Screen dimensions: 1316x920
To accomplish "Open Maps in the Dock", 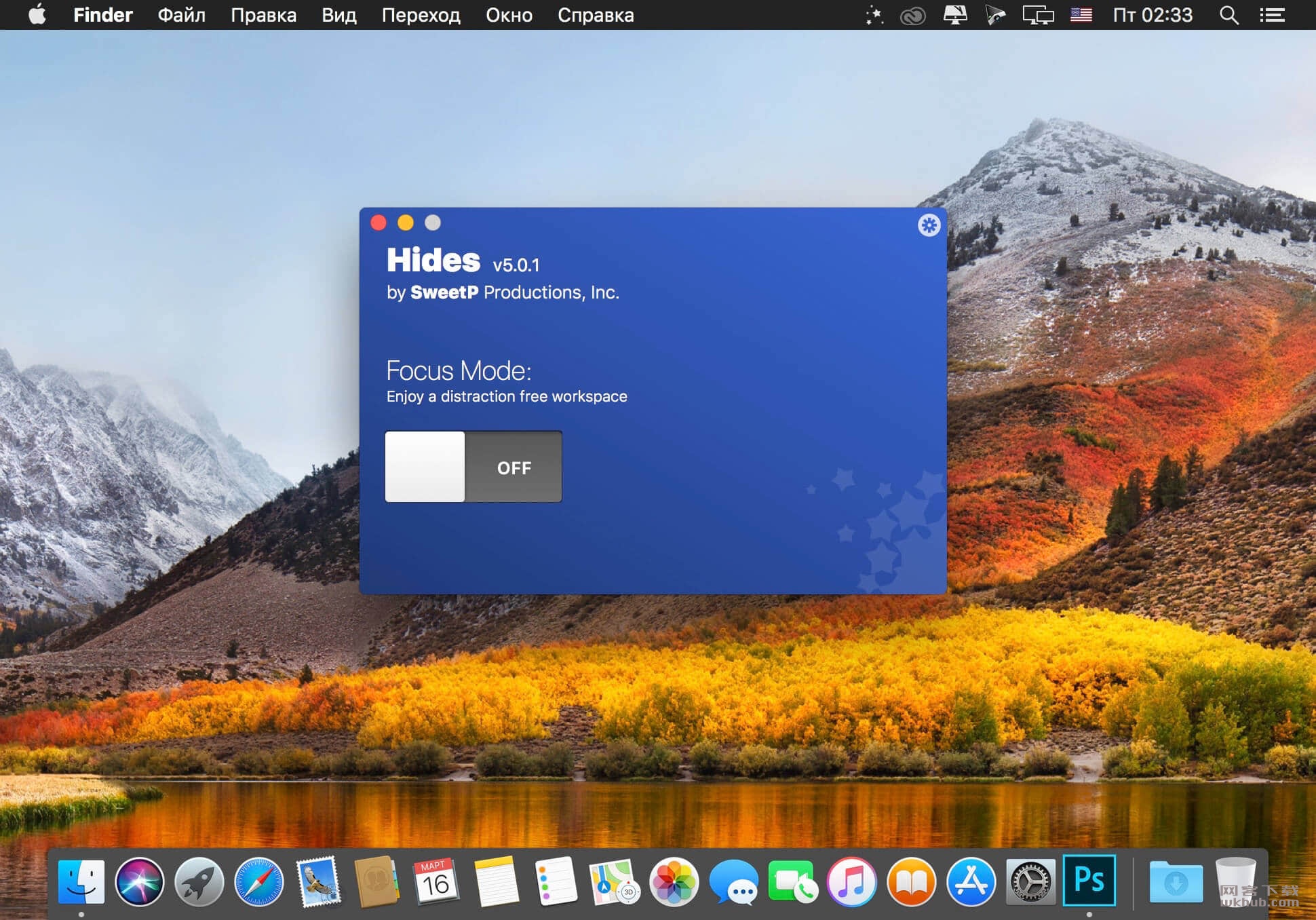I will coord(614,882).
